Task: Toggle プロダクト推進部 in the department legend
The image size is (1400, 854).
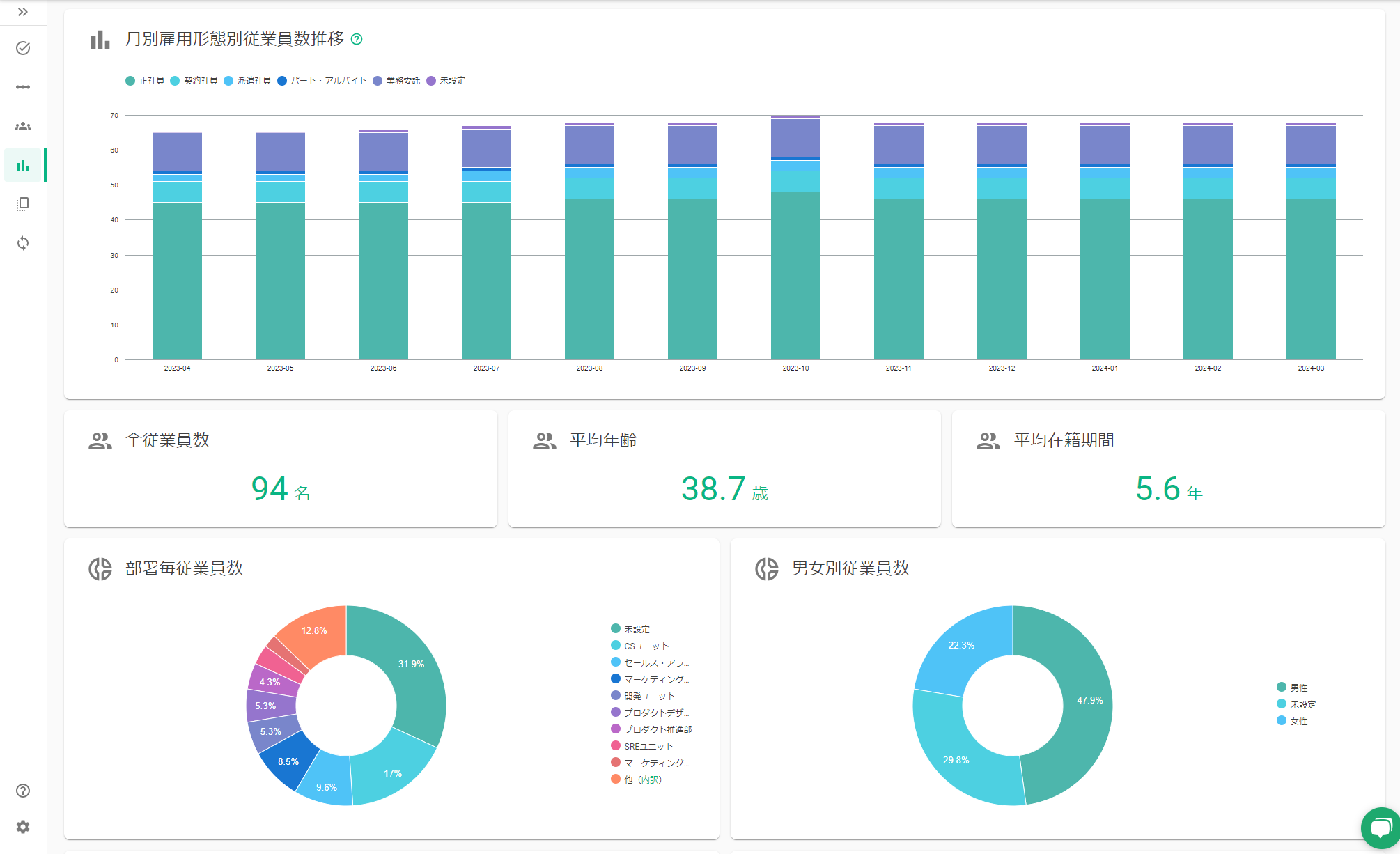Action: point(651,729)
